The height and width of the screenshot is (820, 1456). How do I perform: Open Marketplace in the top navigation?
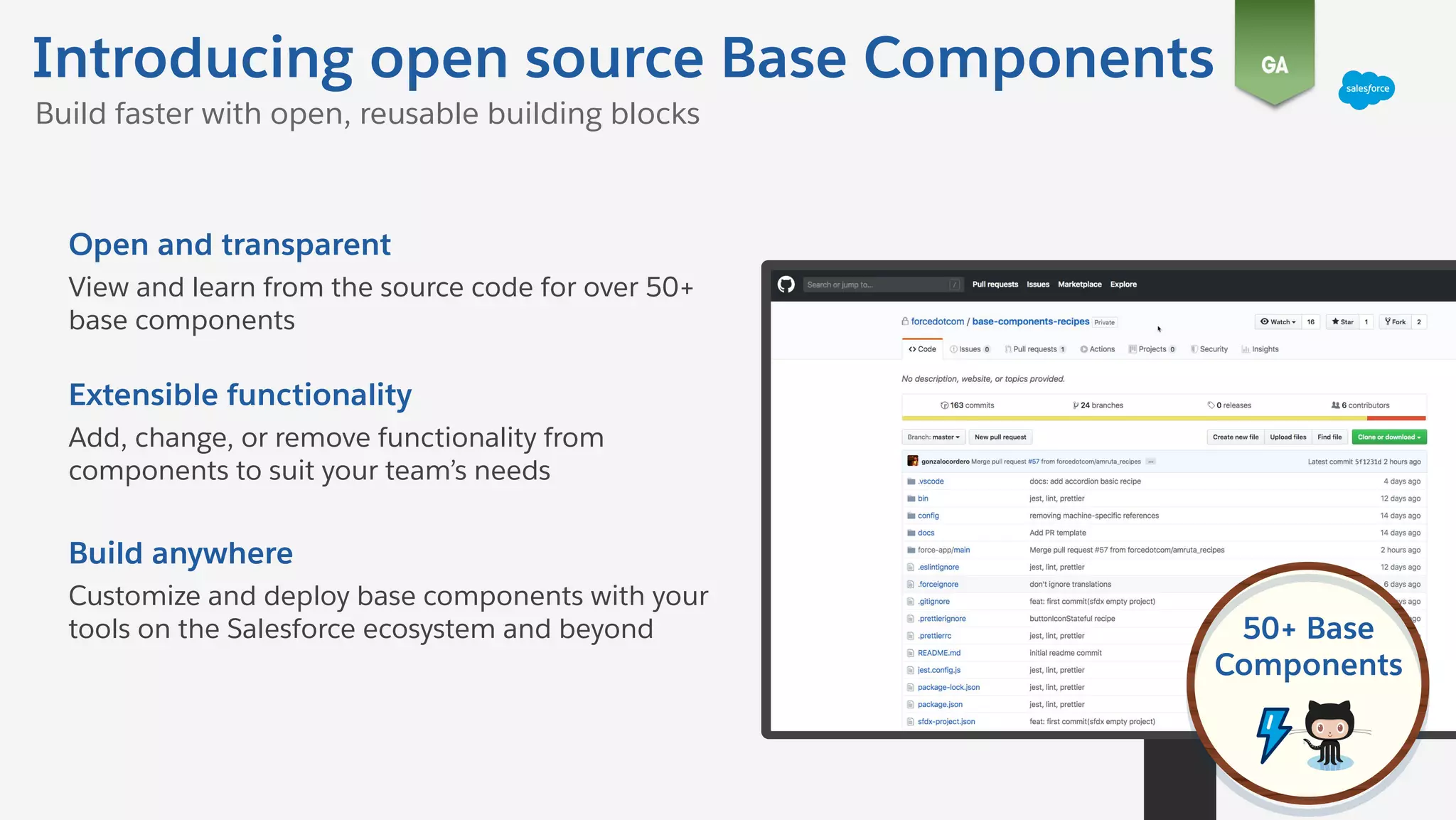point(1079,284)
